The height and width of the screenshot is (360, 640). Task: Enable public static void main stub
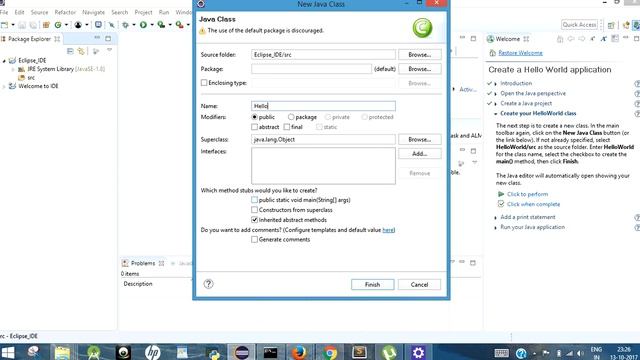click(x=254, y=200)
